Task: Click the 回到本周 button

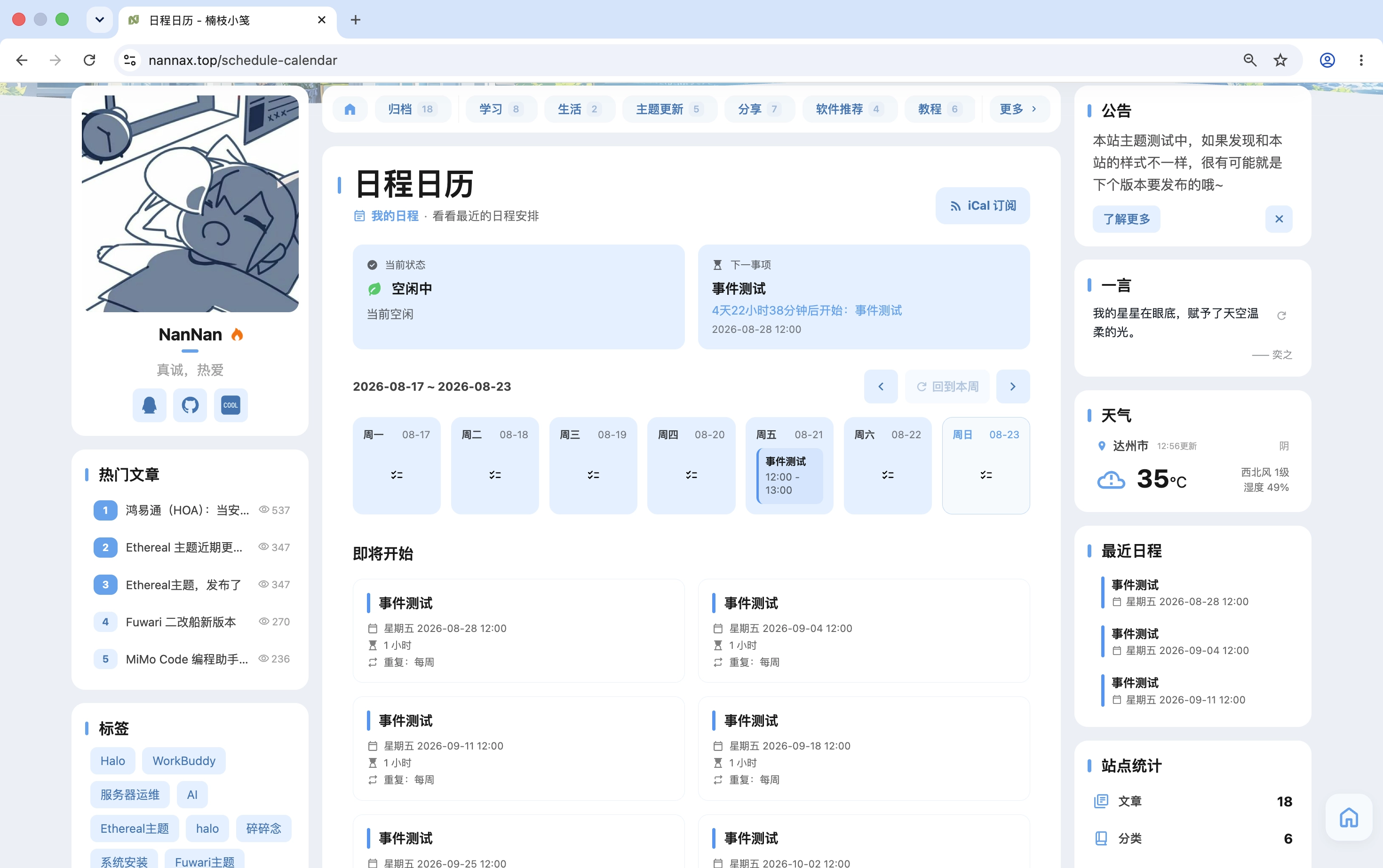Action: point(947,387)
